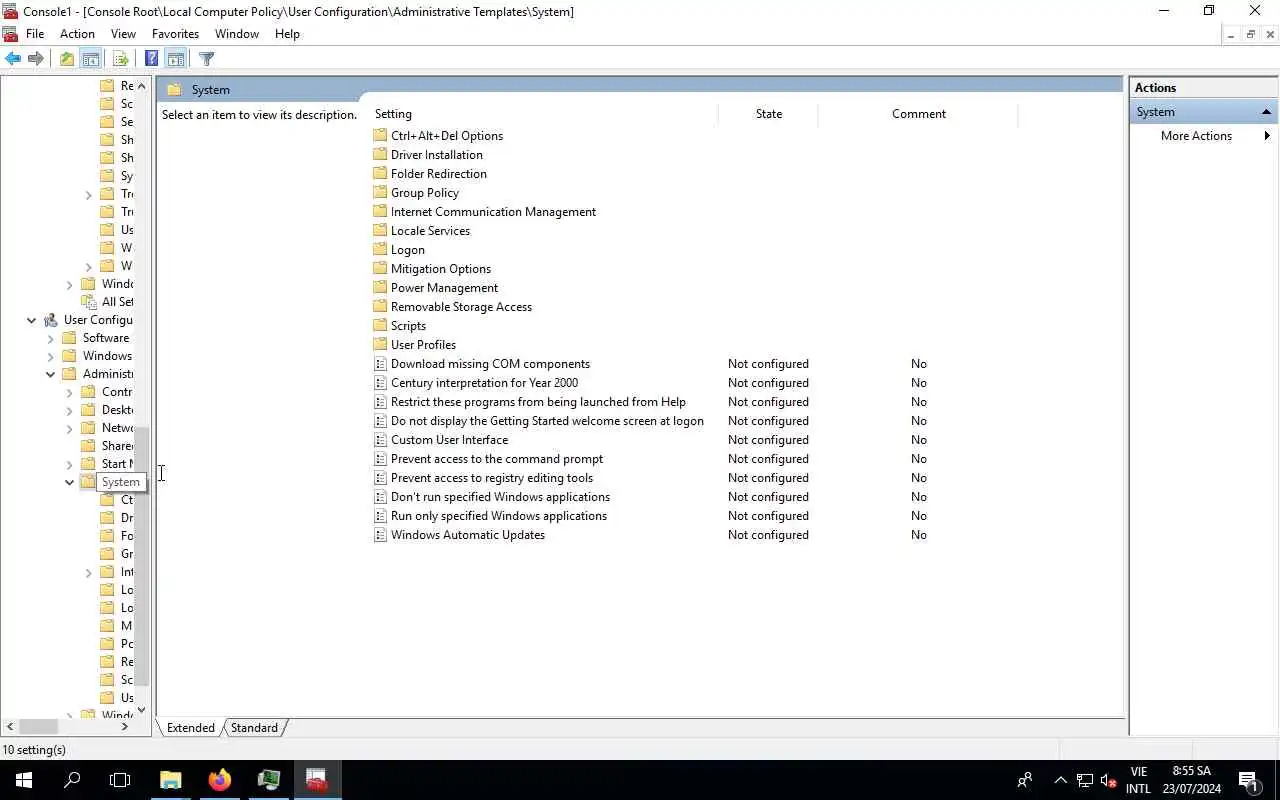Collapse the System tree node

click(70, 482)
